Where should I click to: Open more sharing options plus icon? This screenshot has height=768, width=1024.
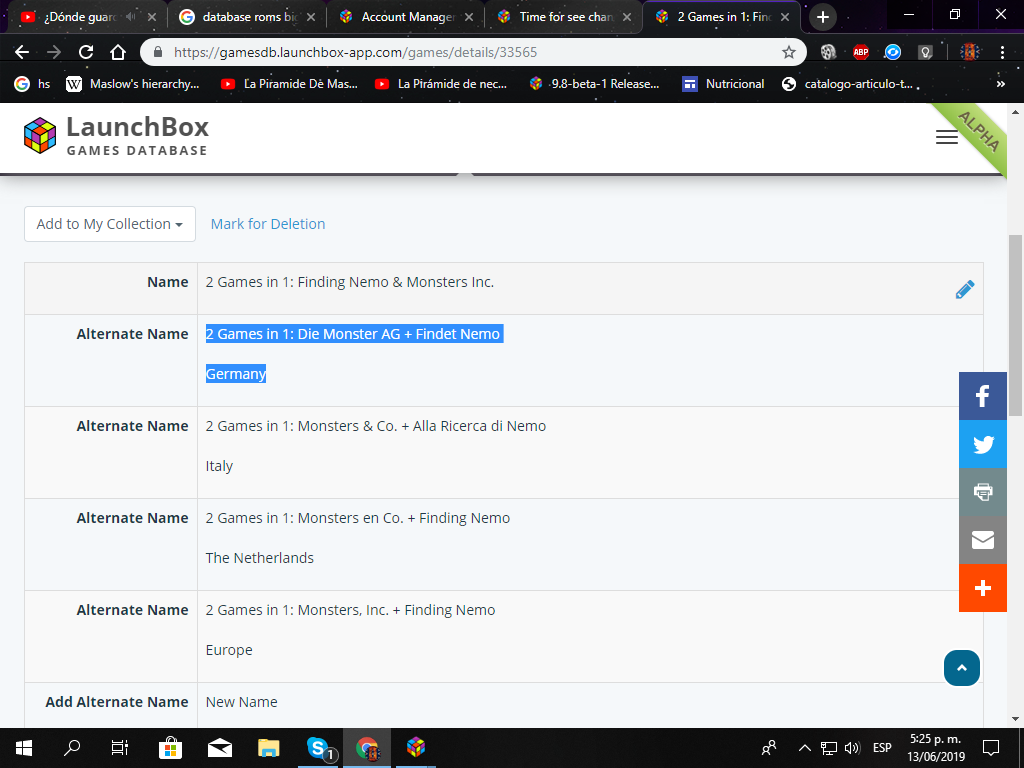tap(982, 588)
